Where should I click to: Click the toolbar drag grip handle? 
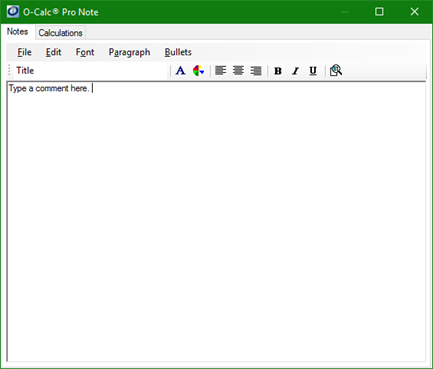[x=9, y=71]
